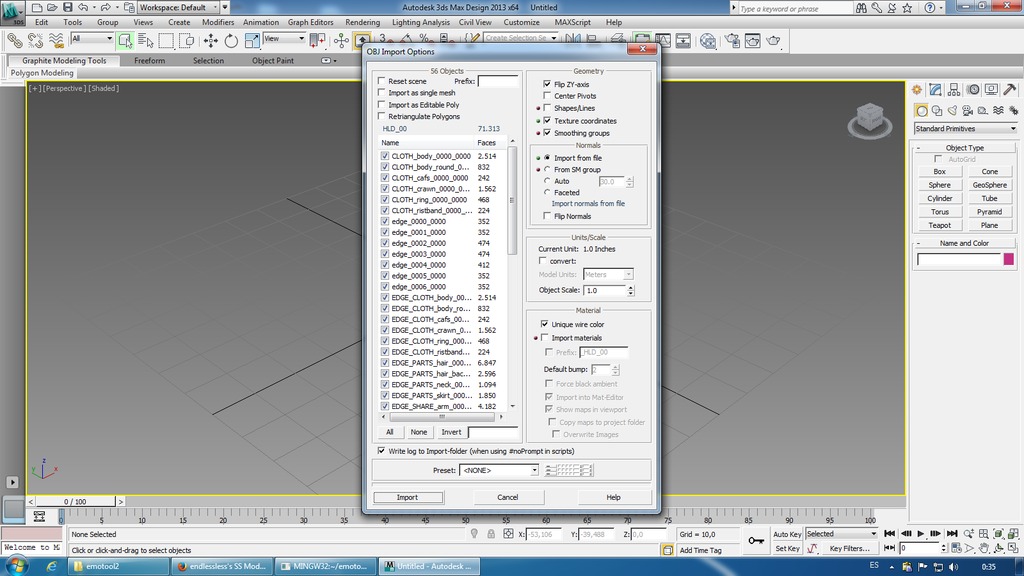The width and height of the screenshot is (1024, 576).
Task: Click the magenta object color swatch
Action: tap(1009, 259)
